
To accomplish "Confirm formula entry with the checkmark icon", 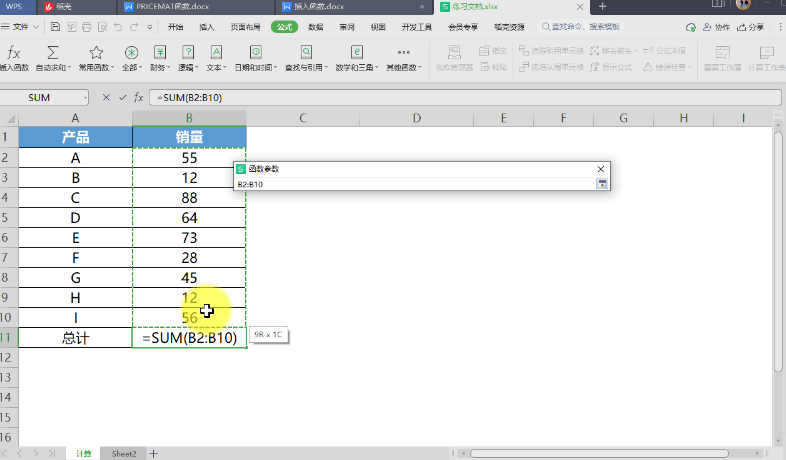I will (x=122, y=97).
